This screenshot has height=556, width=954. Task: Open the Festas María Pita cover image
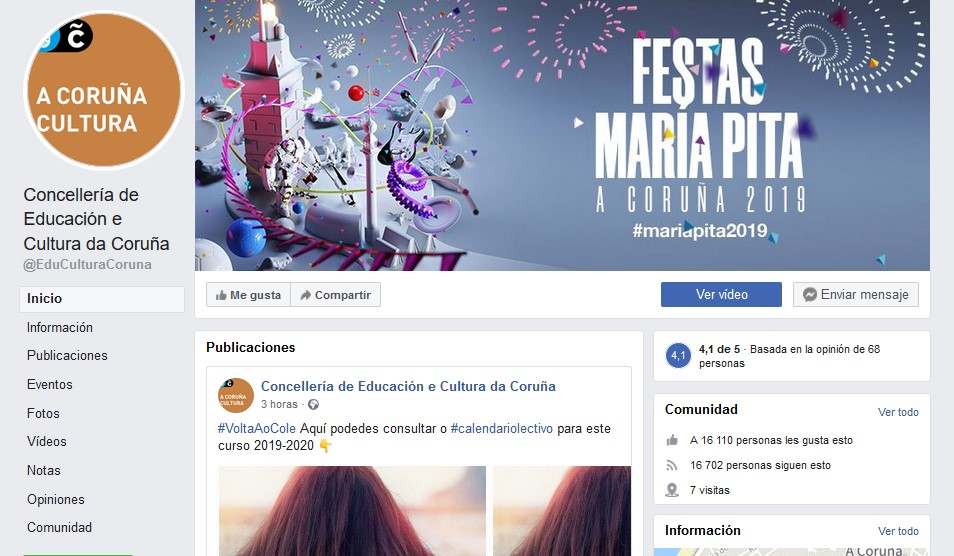[x=562, y=135]
